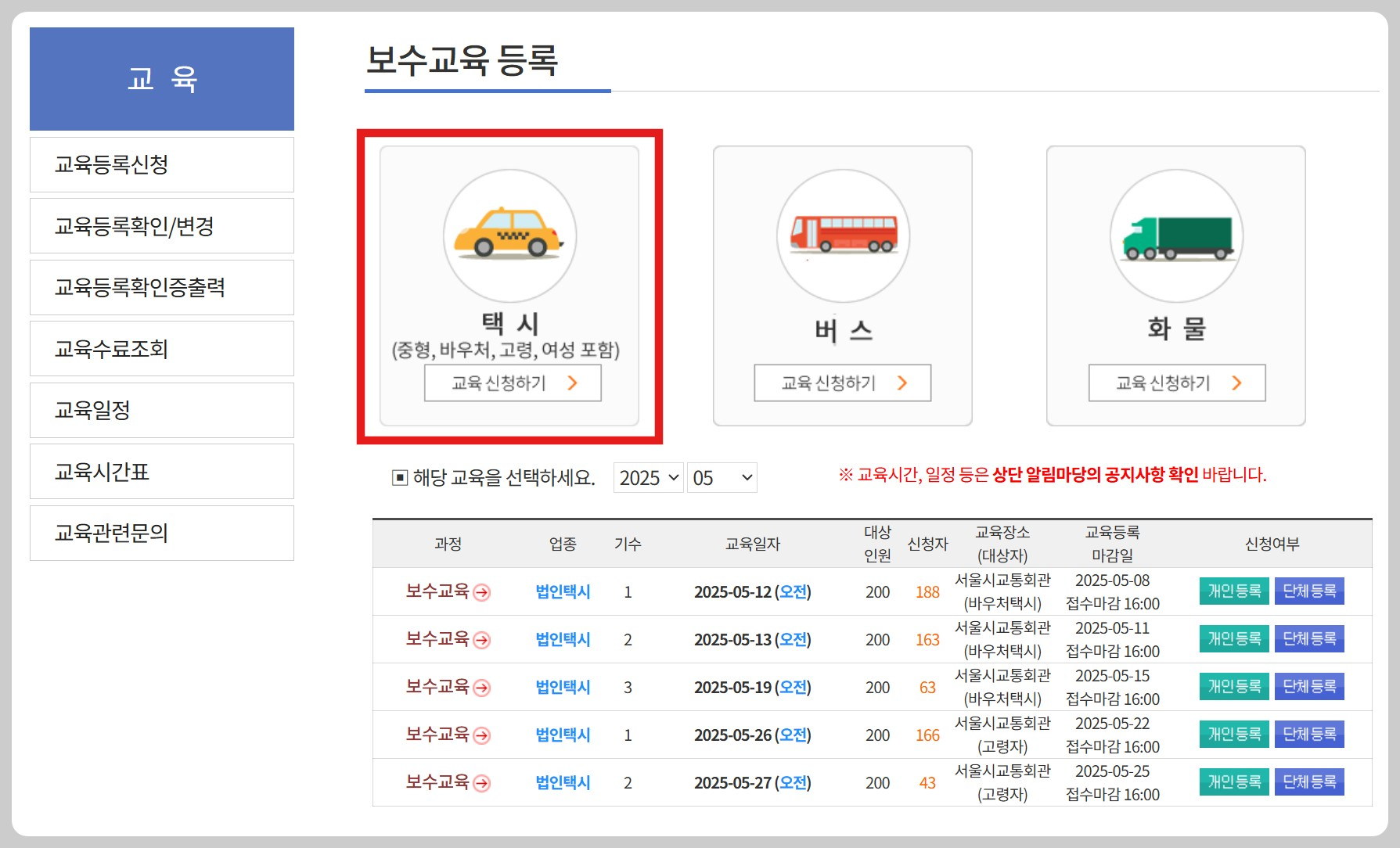Viewport: 1400px width, 848px height.
Task: Open 교육일정 from the sidebar menu
Action: [161, 410]
